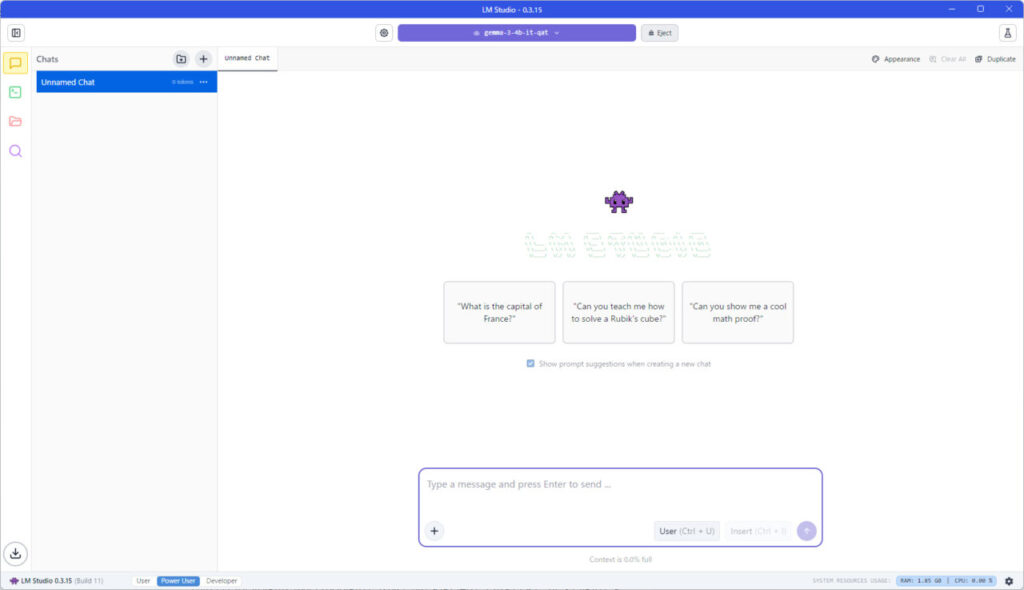Open options menu for Unnamed Chat
1024x590 pixels.
(204, 82)
